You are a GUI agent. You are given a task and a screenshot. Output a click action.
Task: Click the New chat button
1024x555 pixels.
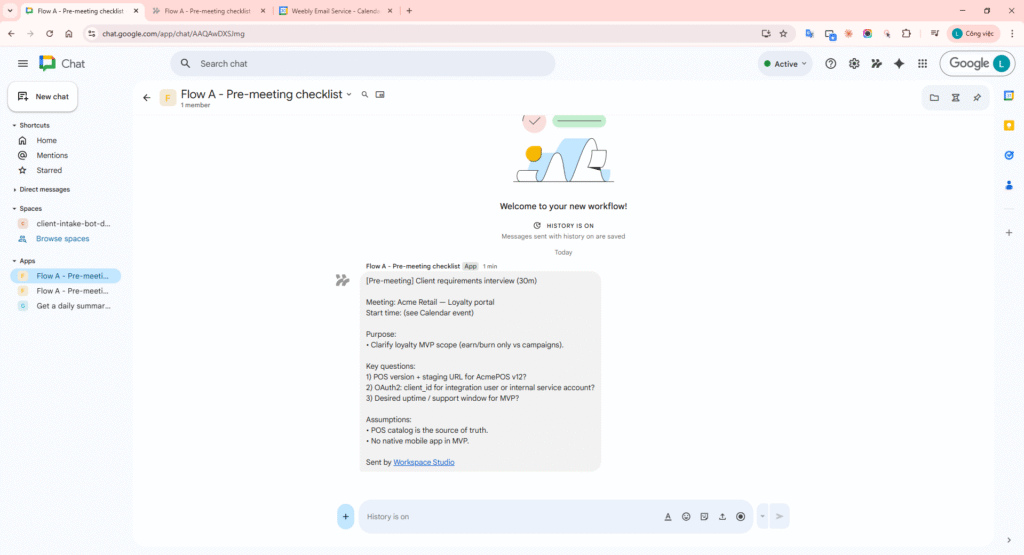click(x=43, y=97)
